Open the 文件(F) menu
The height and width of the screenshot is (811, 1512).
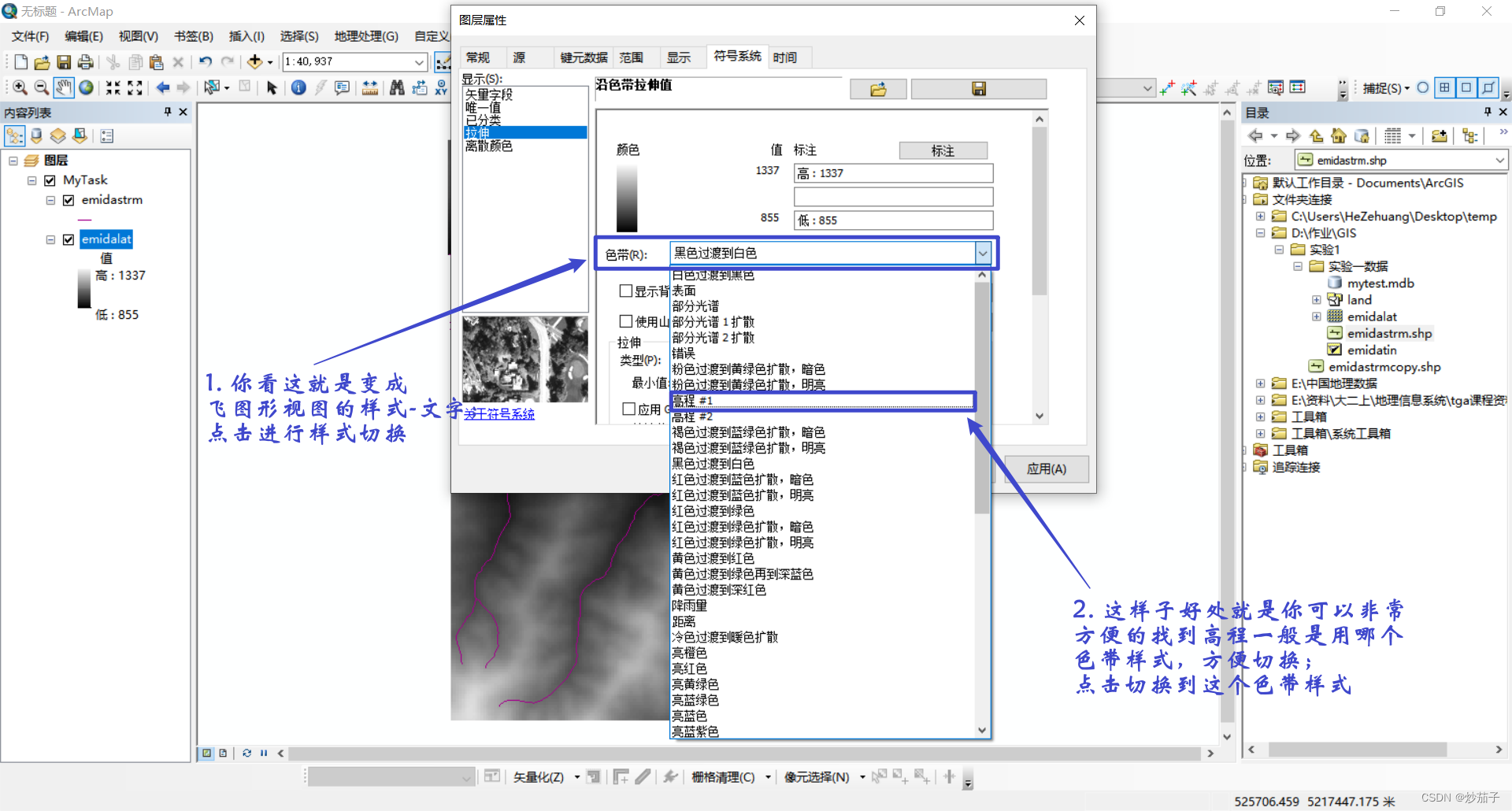pos(30,36)
